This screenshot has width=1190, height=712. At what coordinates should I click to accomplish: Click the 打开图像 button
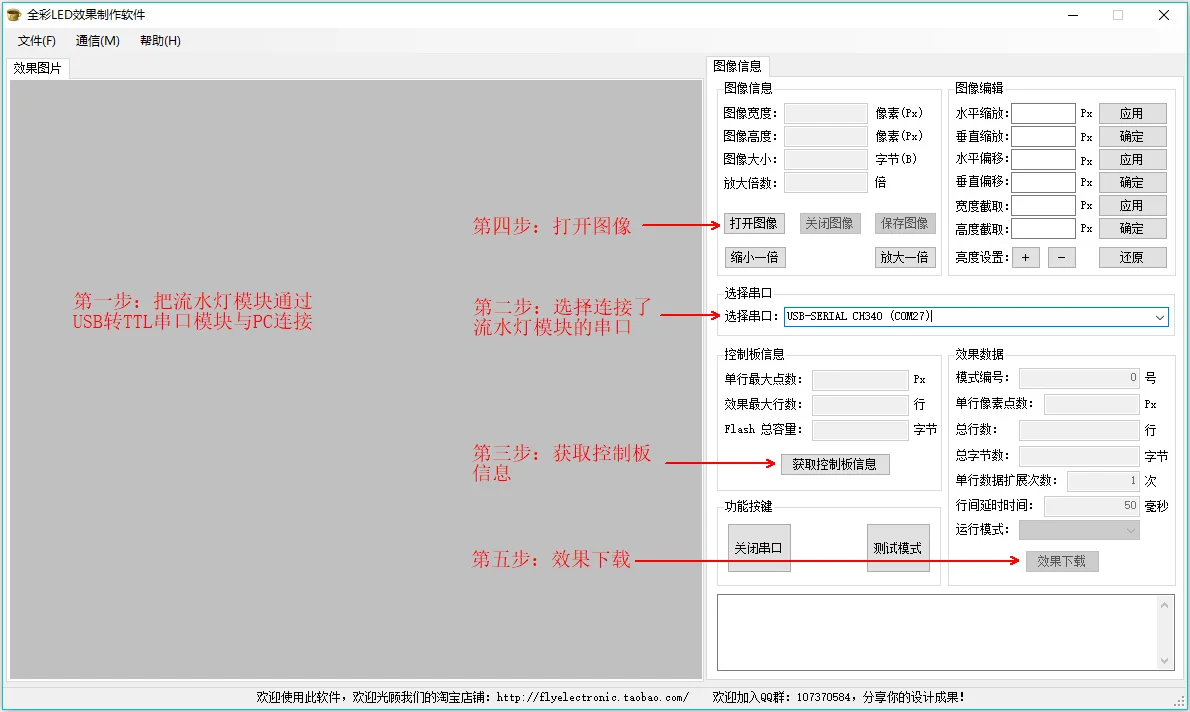pos(754,223)
